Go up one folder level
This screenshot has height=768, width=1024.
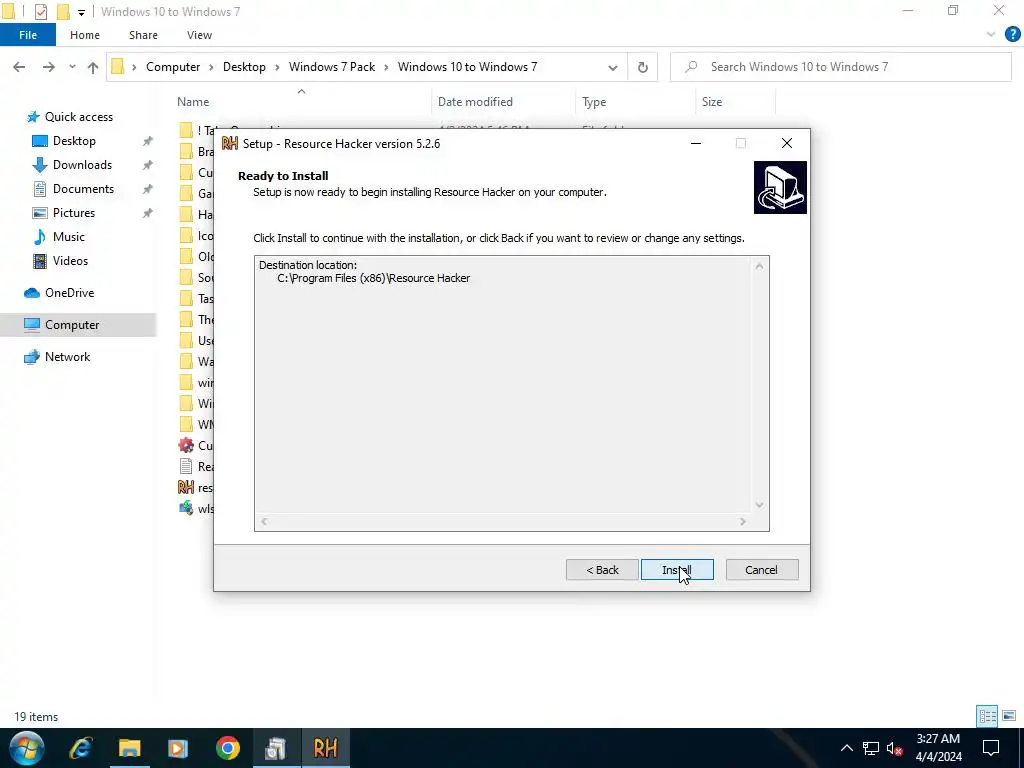93,67
